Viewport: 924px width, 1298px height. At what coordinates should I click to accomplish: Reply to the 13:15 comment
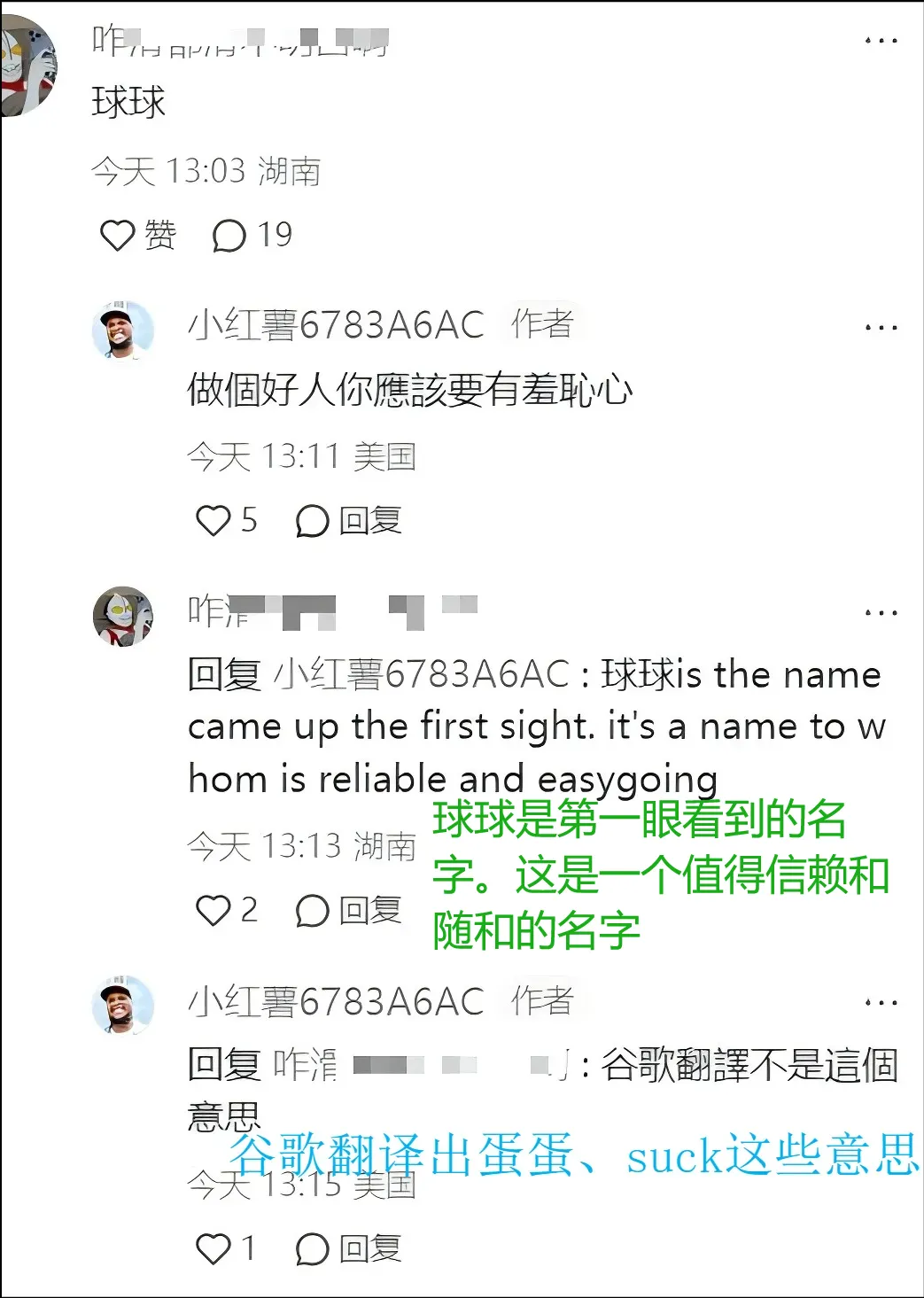tap(348, 1248)
